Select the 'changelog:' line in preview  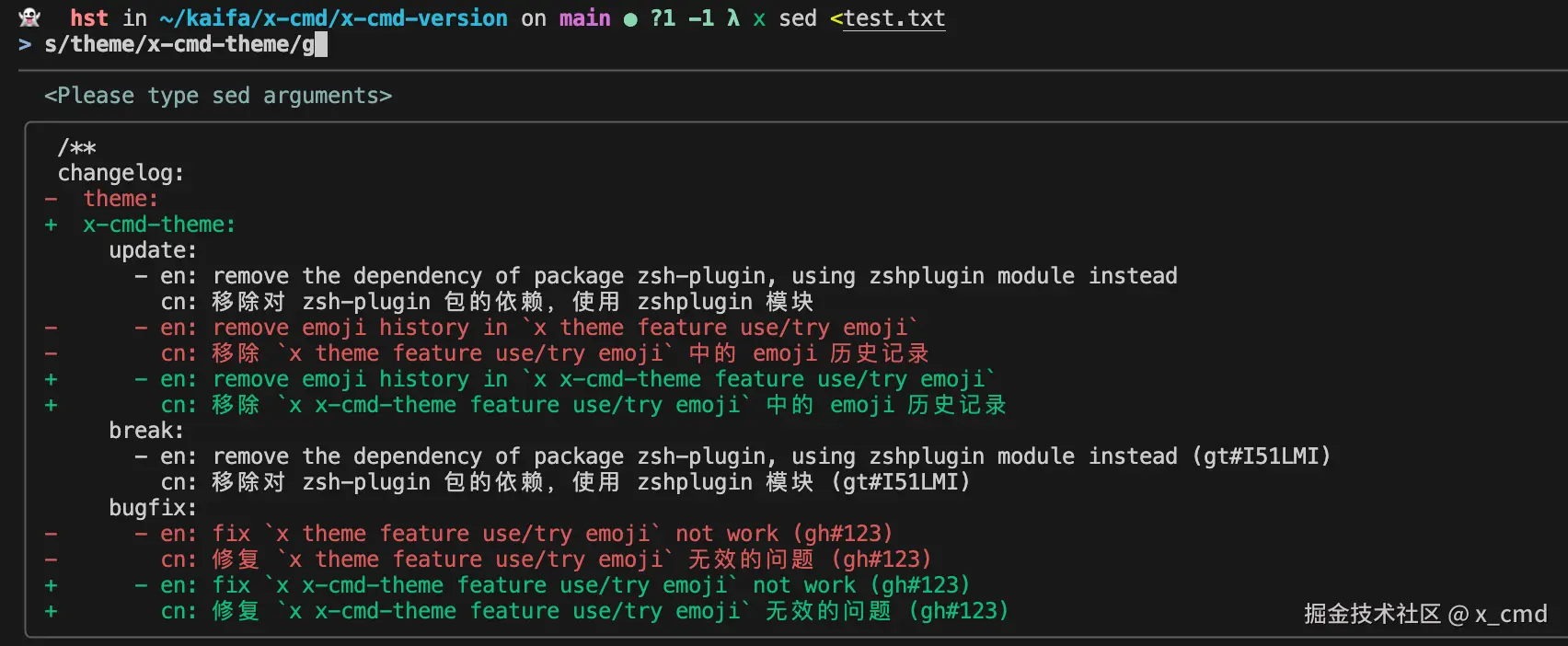click(x=121, y=173)
